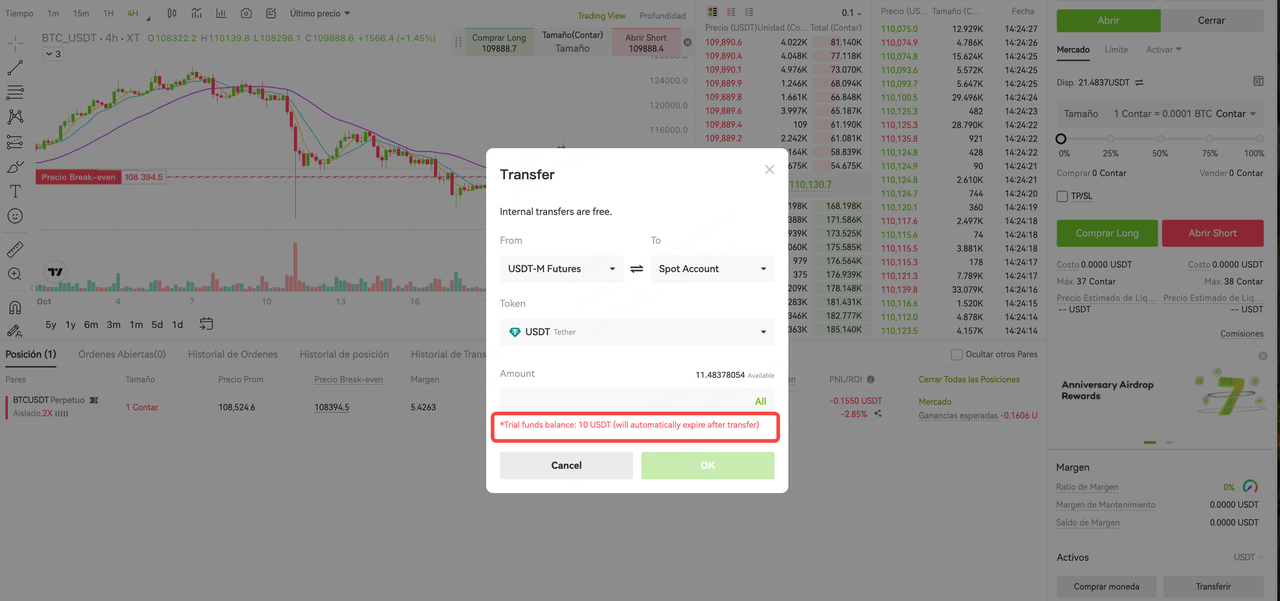Image resolution: width=1280 pixels, height=601 pixels.
Task: Select the crosshair cursor tool
Action: pyautogui.click(x=15, y=43)
